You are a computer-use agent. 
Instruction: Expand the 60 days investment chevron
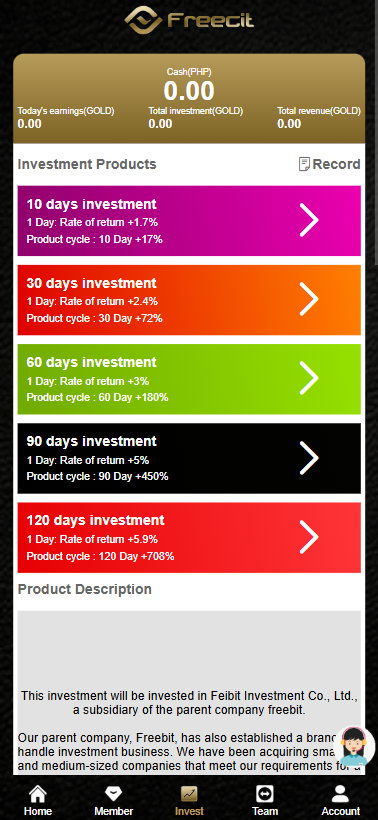(x=309, y=378)
